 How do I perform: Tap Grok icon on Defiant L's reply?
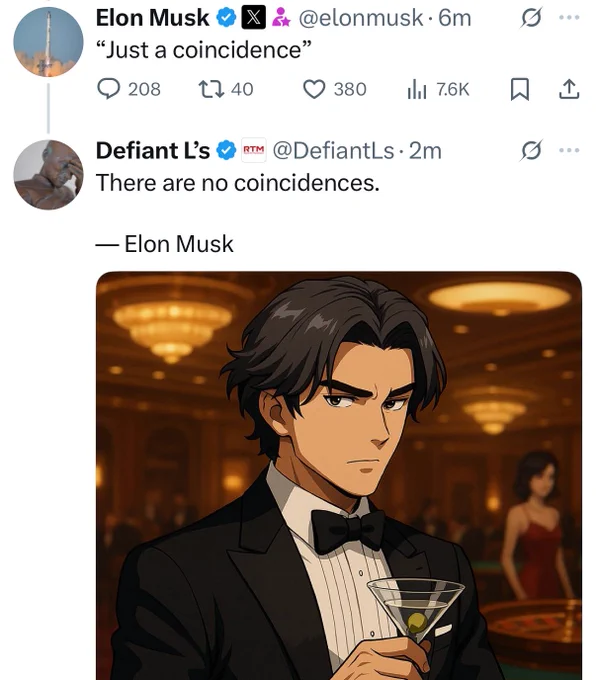coord(531,150)
